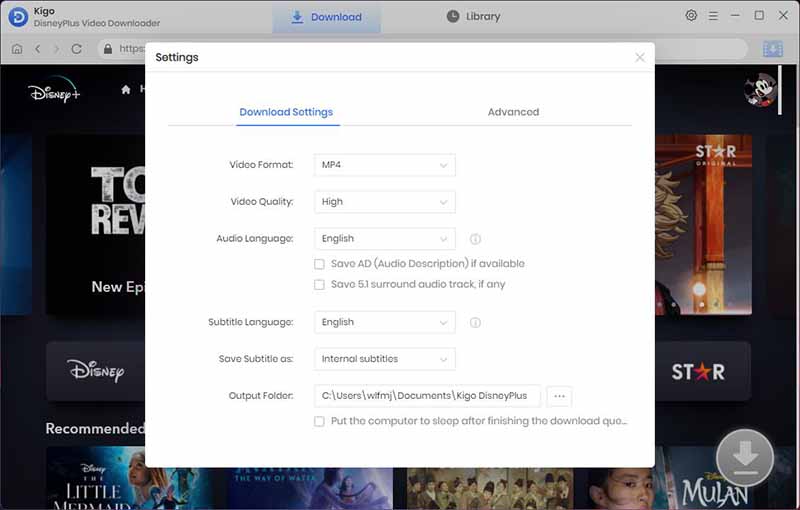Open the Star brand tile
Image resolution: width=800 pixels, height=510 pixels.
[703, 371]
